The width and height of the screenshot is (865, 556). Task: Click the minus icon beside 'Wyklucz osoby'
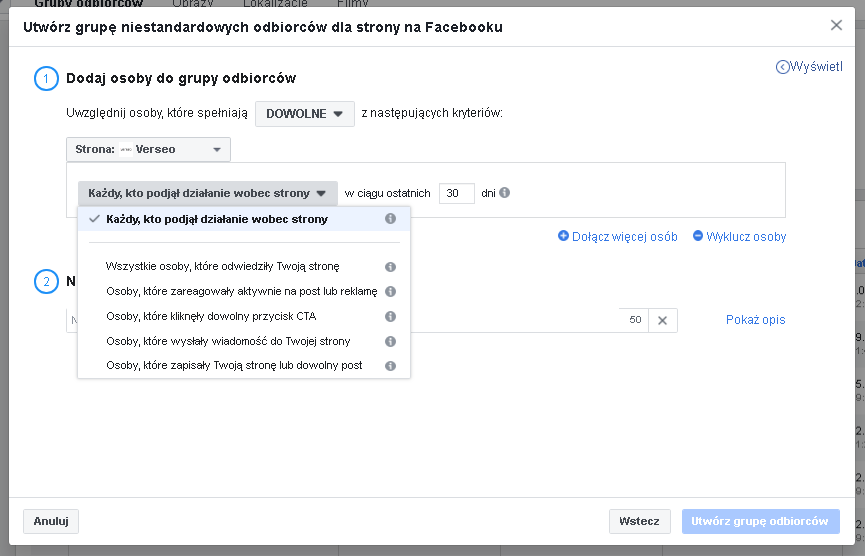tap(698, 236)
